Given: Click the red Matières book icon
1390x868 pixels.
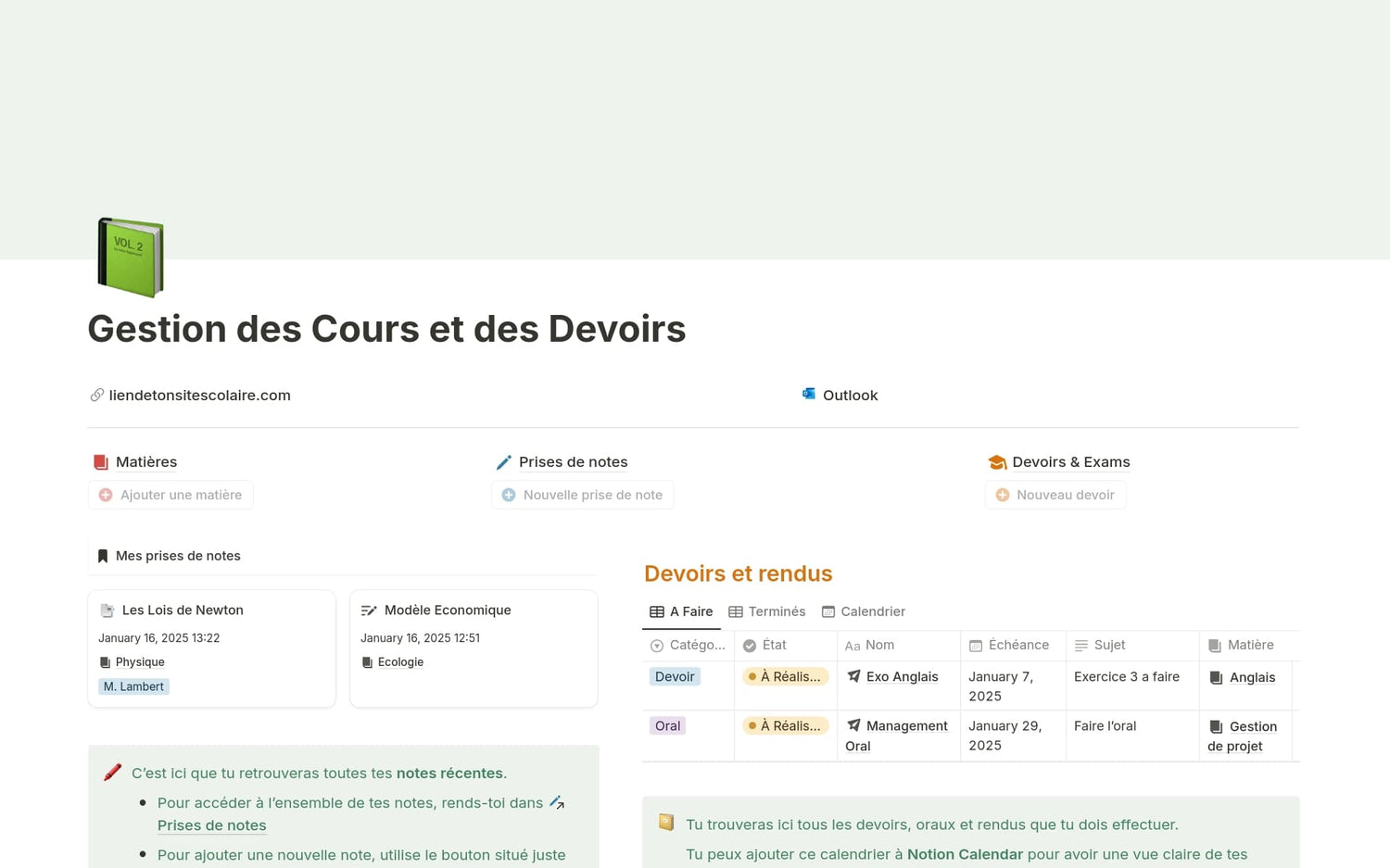Looking at the screenshot, I should pos(101,462).
